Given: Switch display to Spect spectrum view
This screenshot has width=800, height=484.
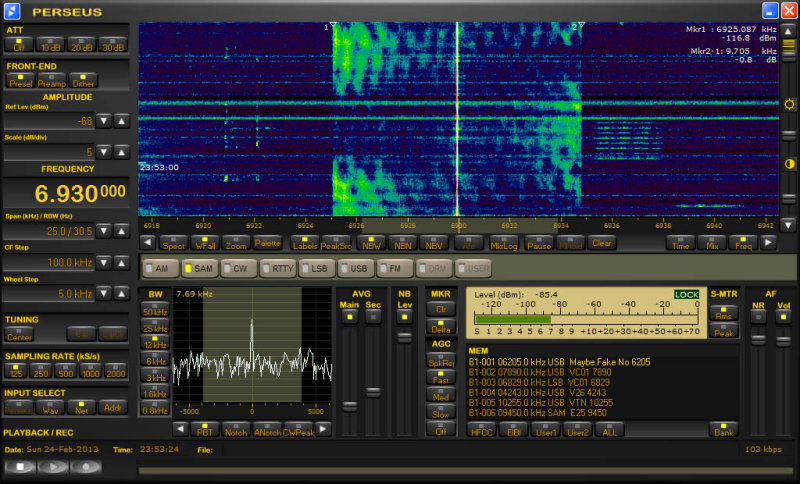Looking at the screenshot, I should 173,243.
